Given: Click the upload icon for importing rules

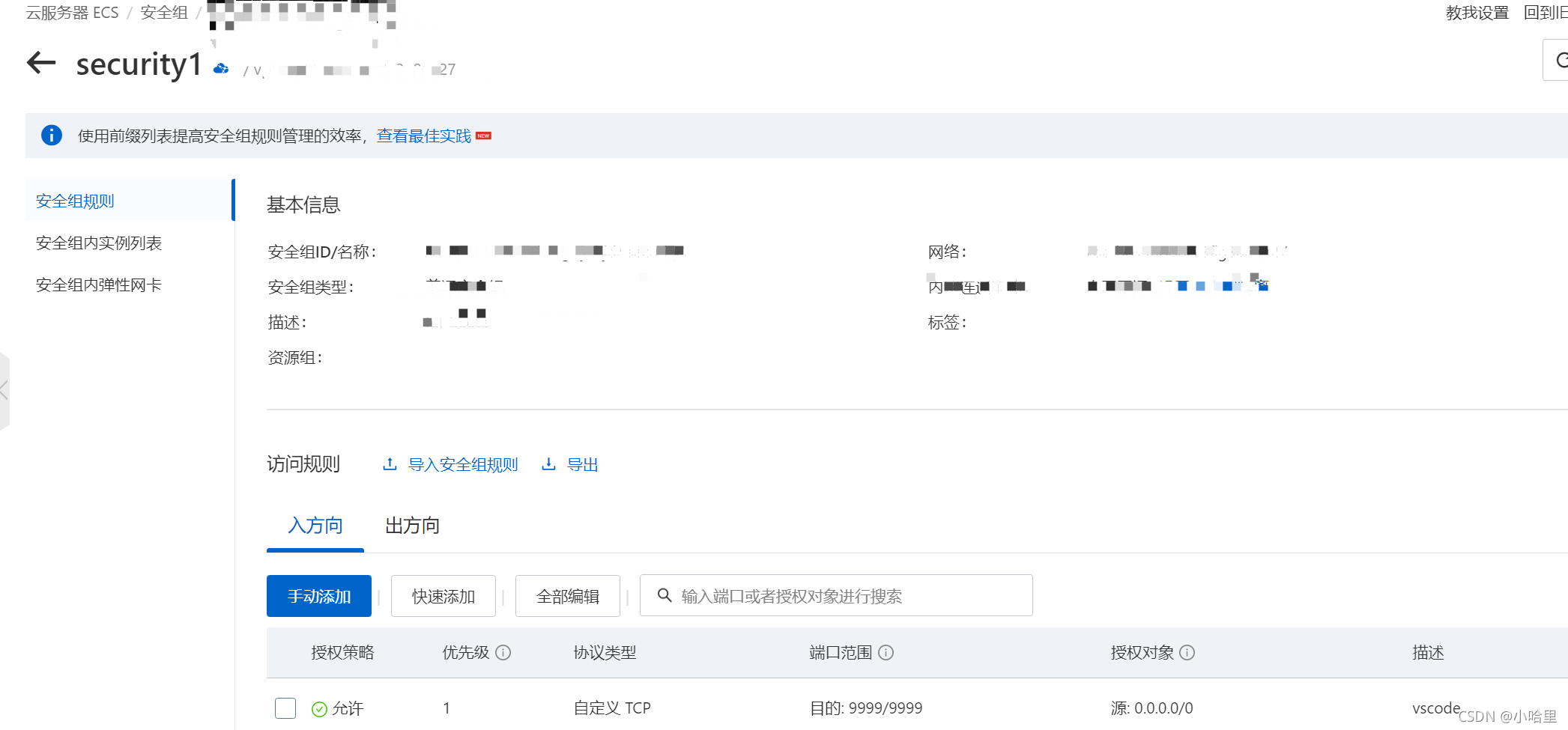Looking at the screenshot, I should 390,464.
